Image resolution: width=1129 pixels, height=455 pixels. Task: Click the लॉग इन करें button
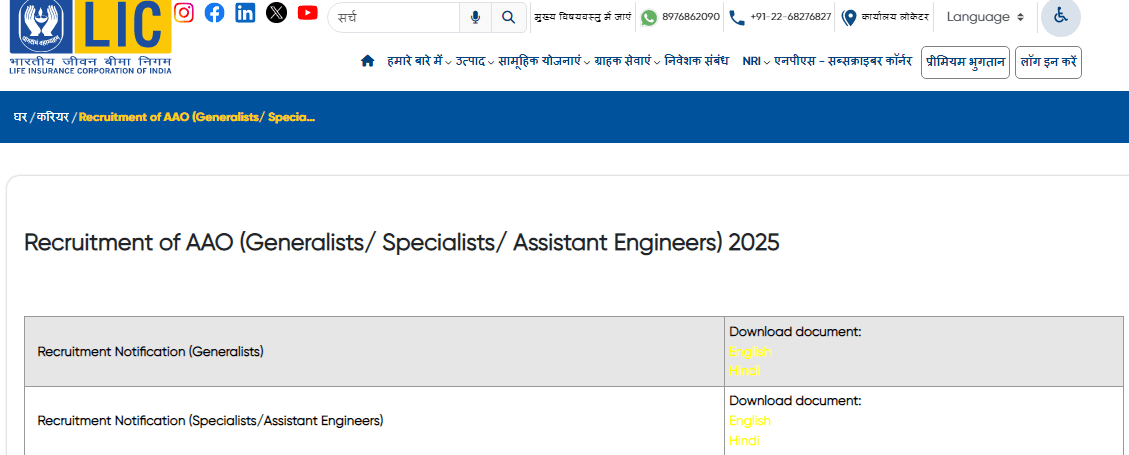(1048, 63)
